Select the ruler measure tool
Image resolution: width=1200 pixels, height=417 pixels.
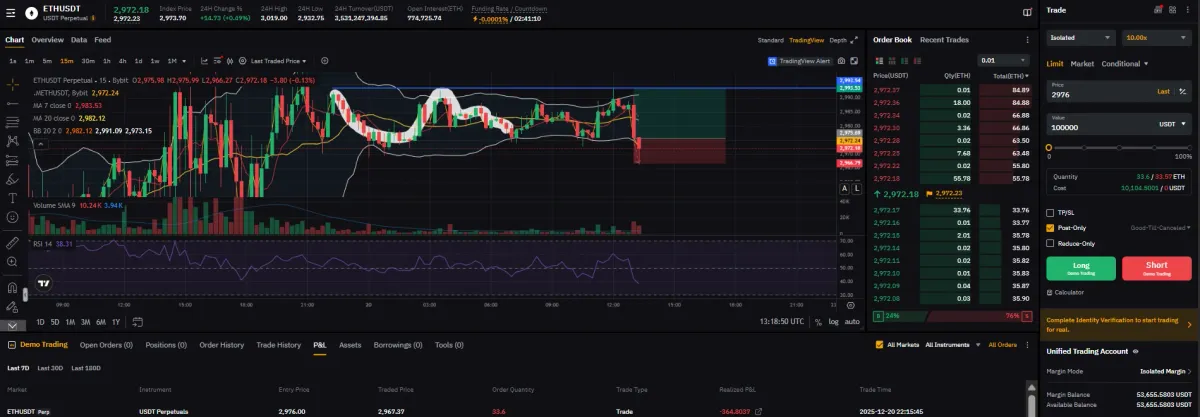point(12,242)
